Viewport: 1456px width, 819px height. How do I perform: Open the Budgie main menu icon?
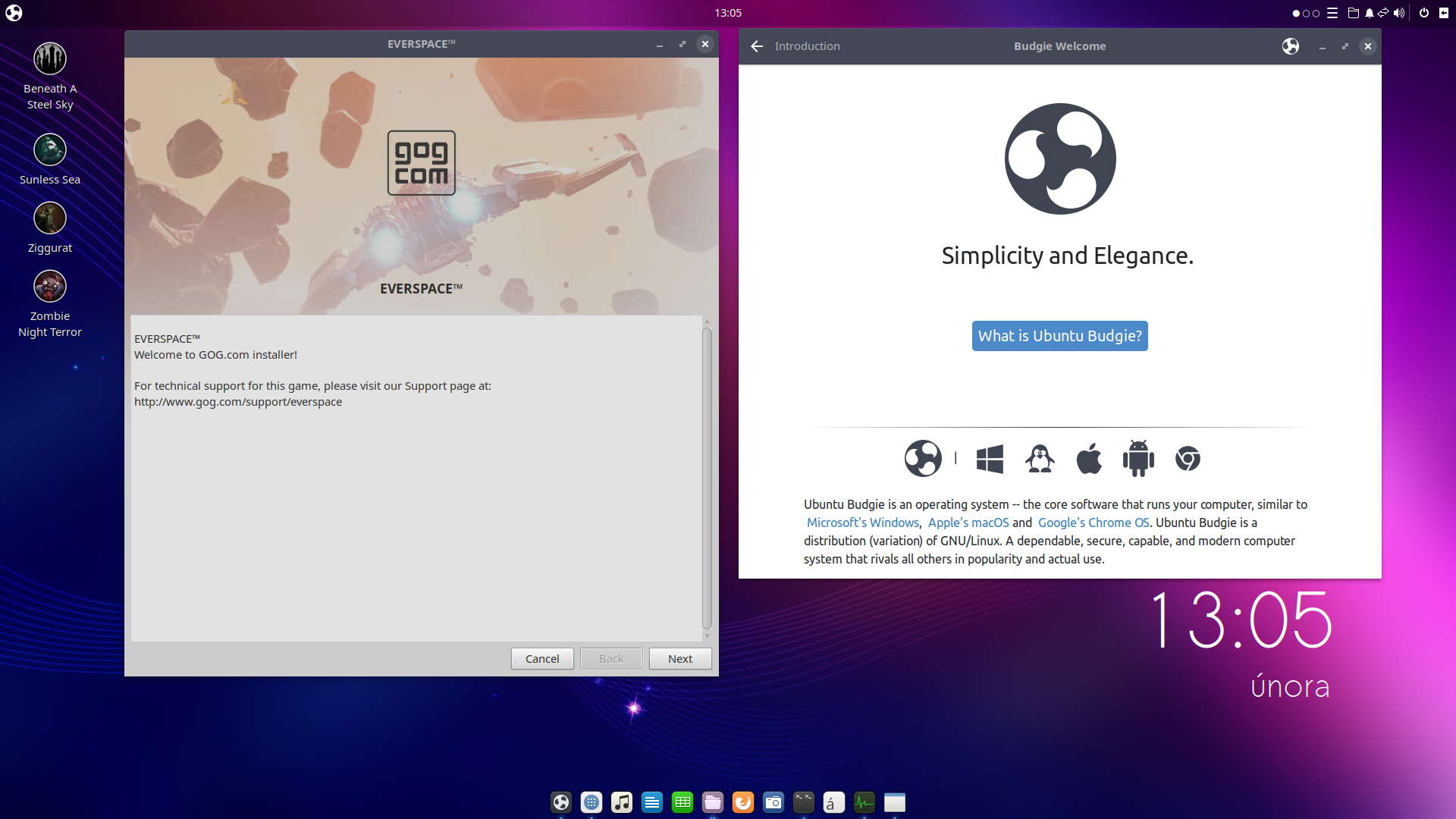click(x=14, y=13)
